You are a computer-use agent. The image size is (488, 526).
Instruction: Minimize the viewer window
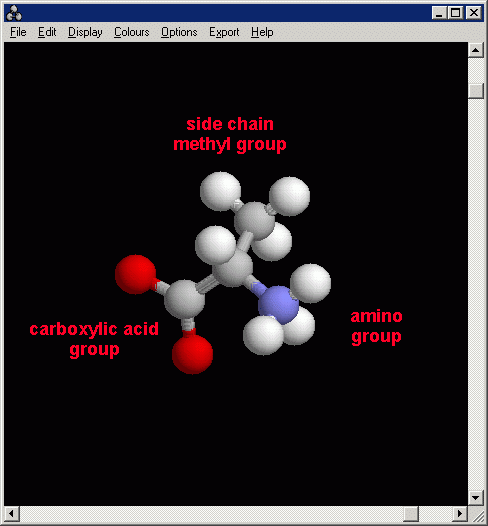click(x=439, y=13)
